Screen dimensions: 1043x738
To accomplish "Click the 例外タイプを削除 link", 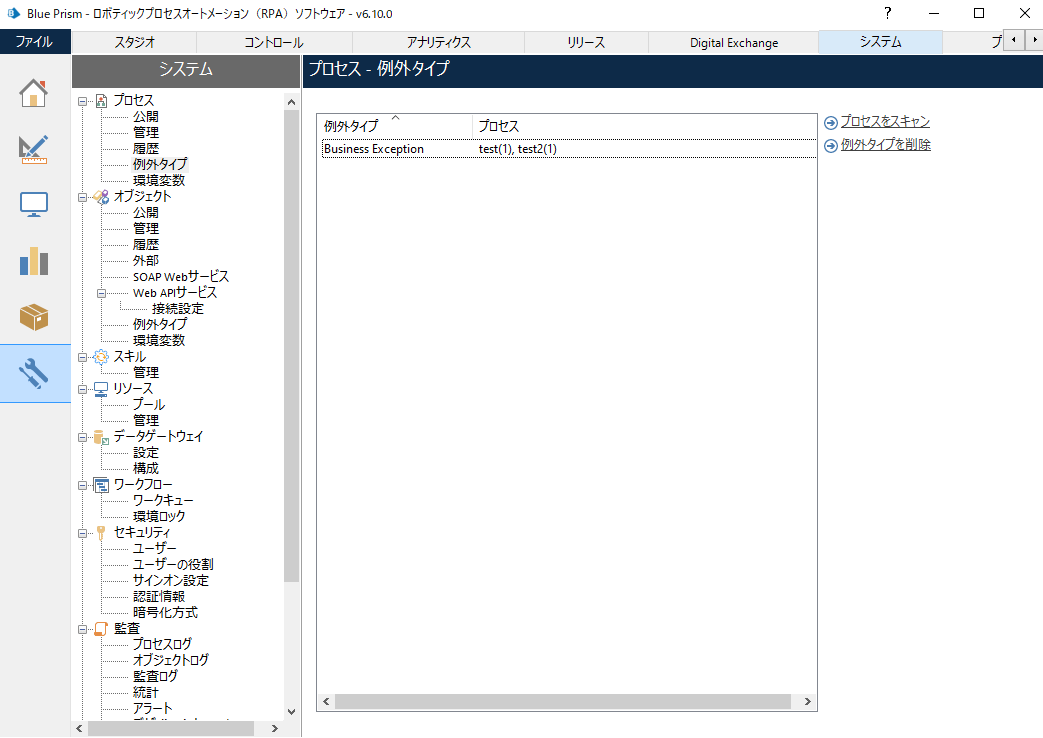I will coord(885,144).
